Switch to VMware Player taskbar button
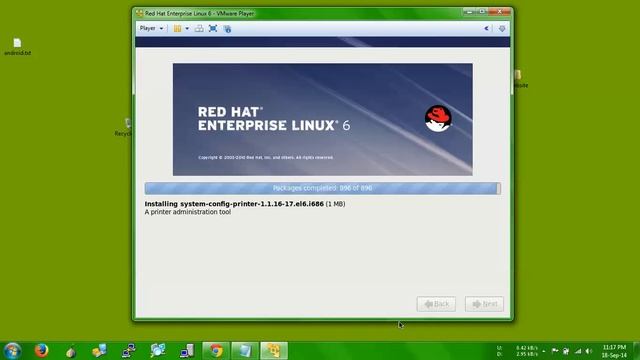The width and height of the screenshot is (640, 360). point(274,351)
